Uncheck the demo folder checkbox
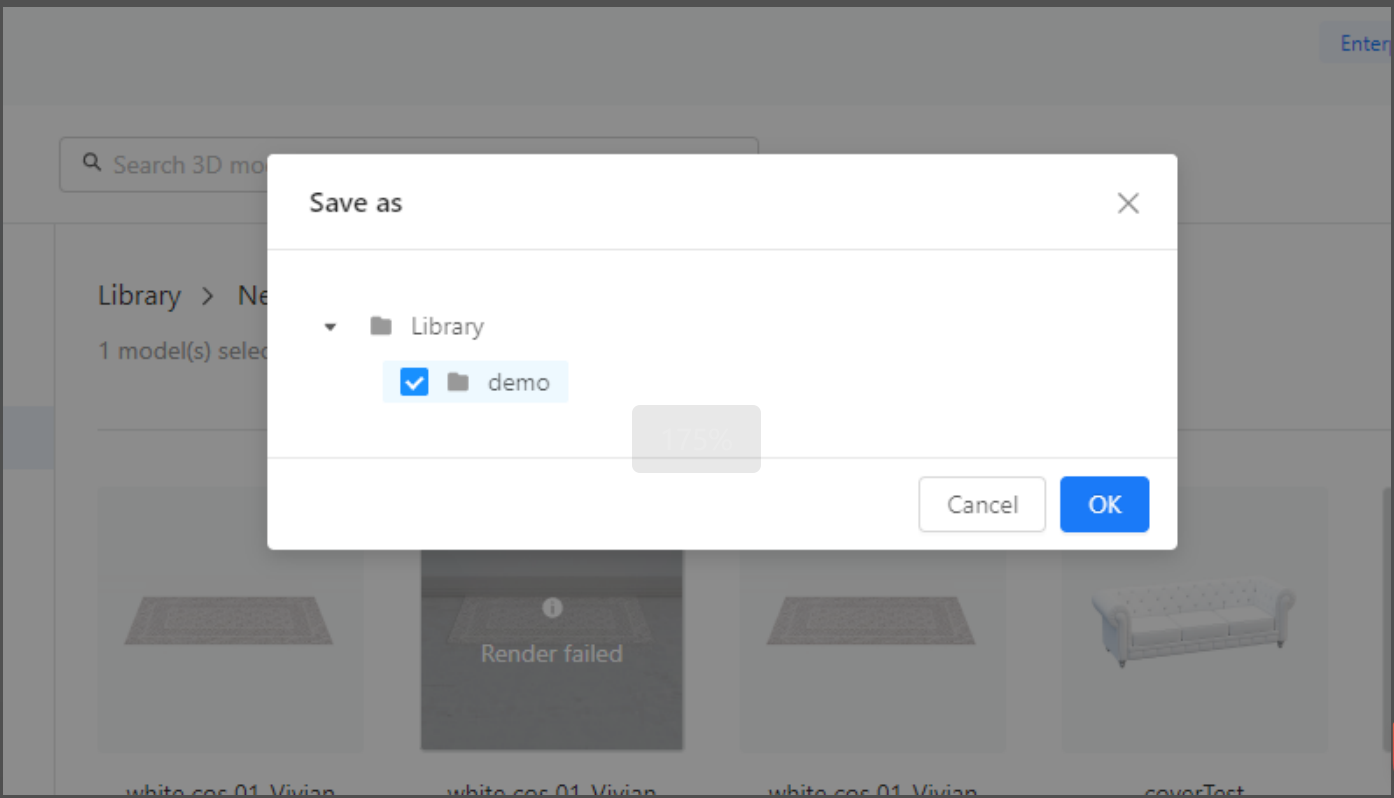 [x=414, y=382]
